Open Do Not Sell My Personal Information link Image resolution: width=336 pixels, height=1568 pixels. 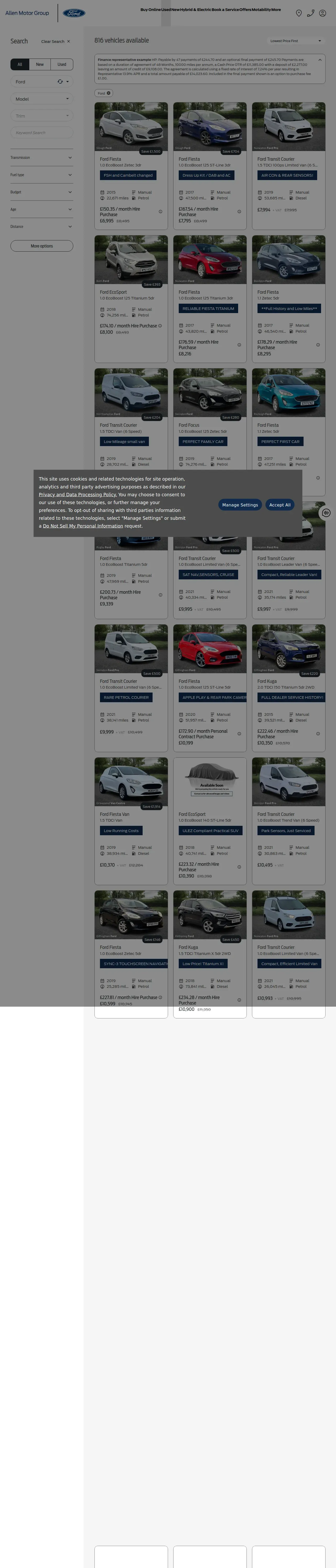click(x=83, y=526)
